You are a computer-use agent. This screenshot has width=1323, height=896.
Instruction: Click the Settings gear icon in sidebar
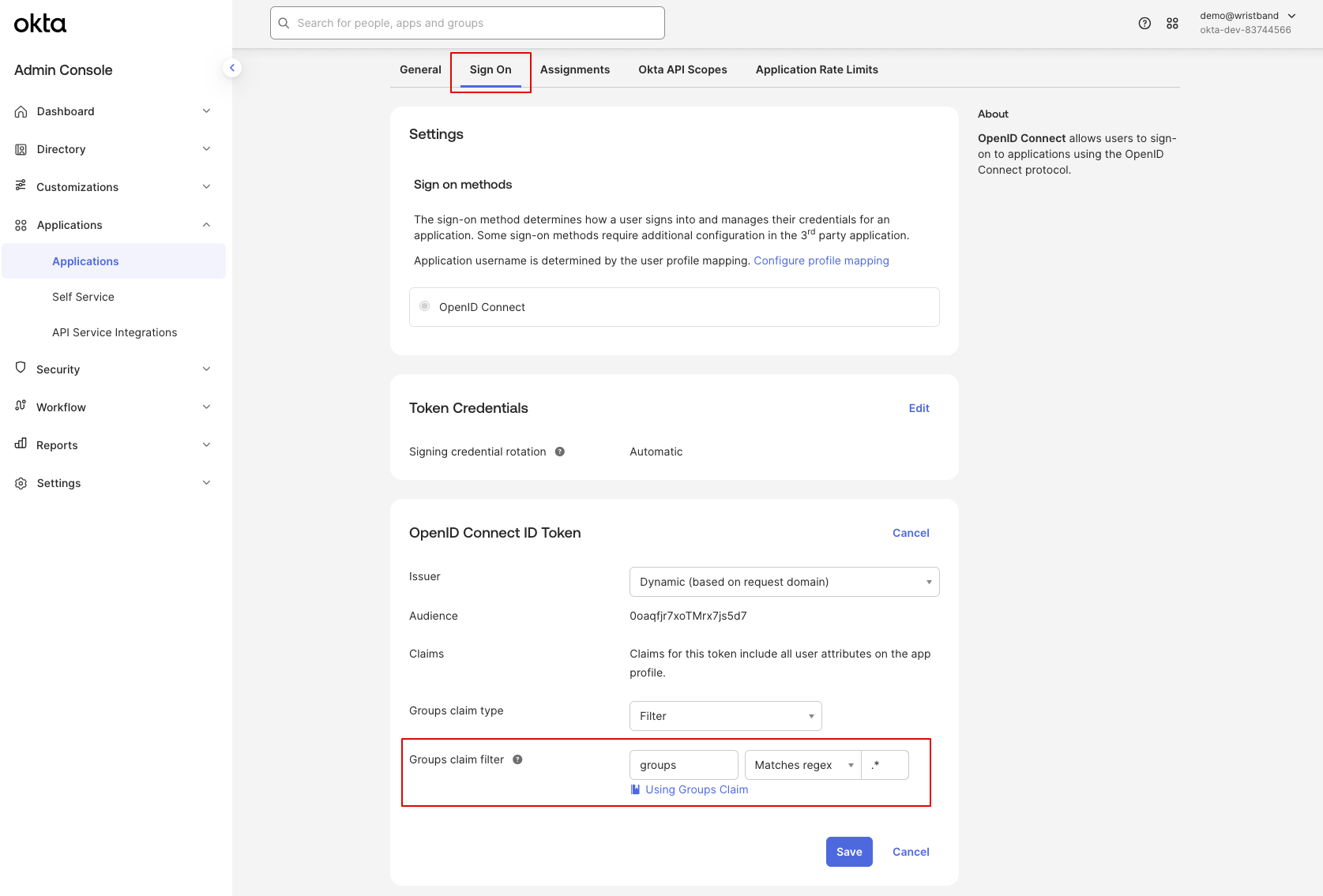click(21, 483)
